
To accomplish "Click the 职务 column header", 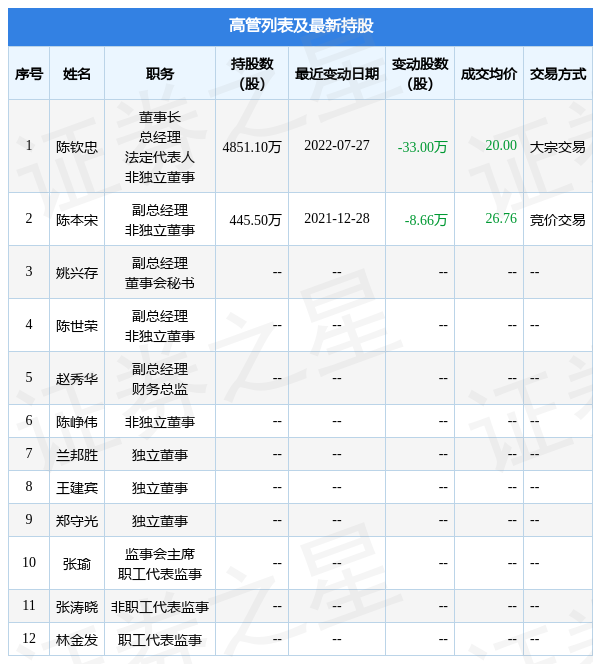I will tap(160, 74).
